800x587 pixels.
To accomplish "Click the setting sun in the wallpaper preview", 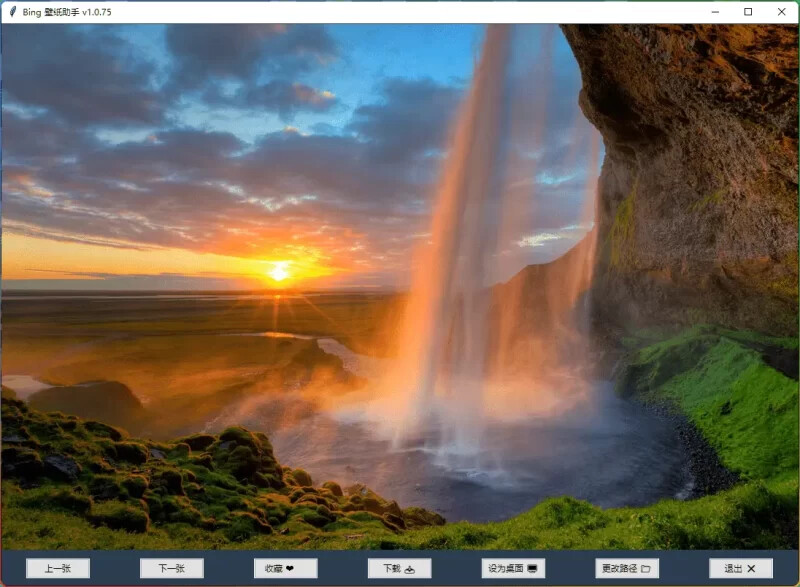I will pyautogui.click(x=279, y=272).
